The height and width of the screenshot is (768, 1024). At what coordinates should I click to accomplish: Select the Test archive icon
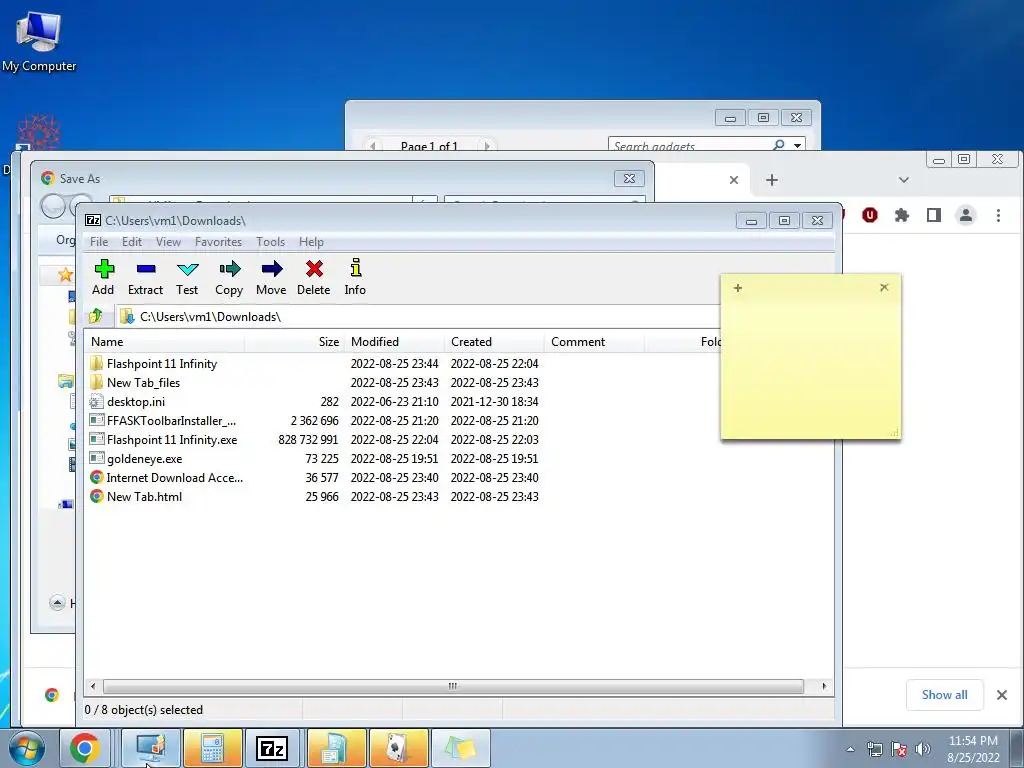click(187, 269)
